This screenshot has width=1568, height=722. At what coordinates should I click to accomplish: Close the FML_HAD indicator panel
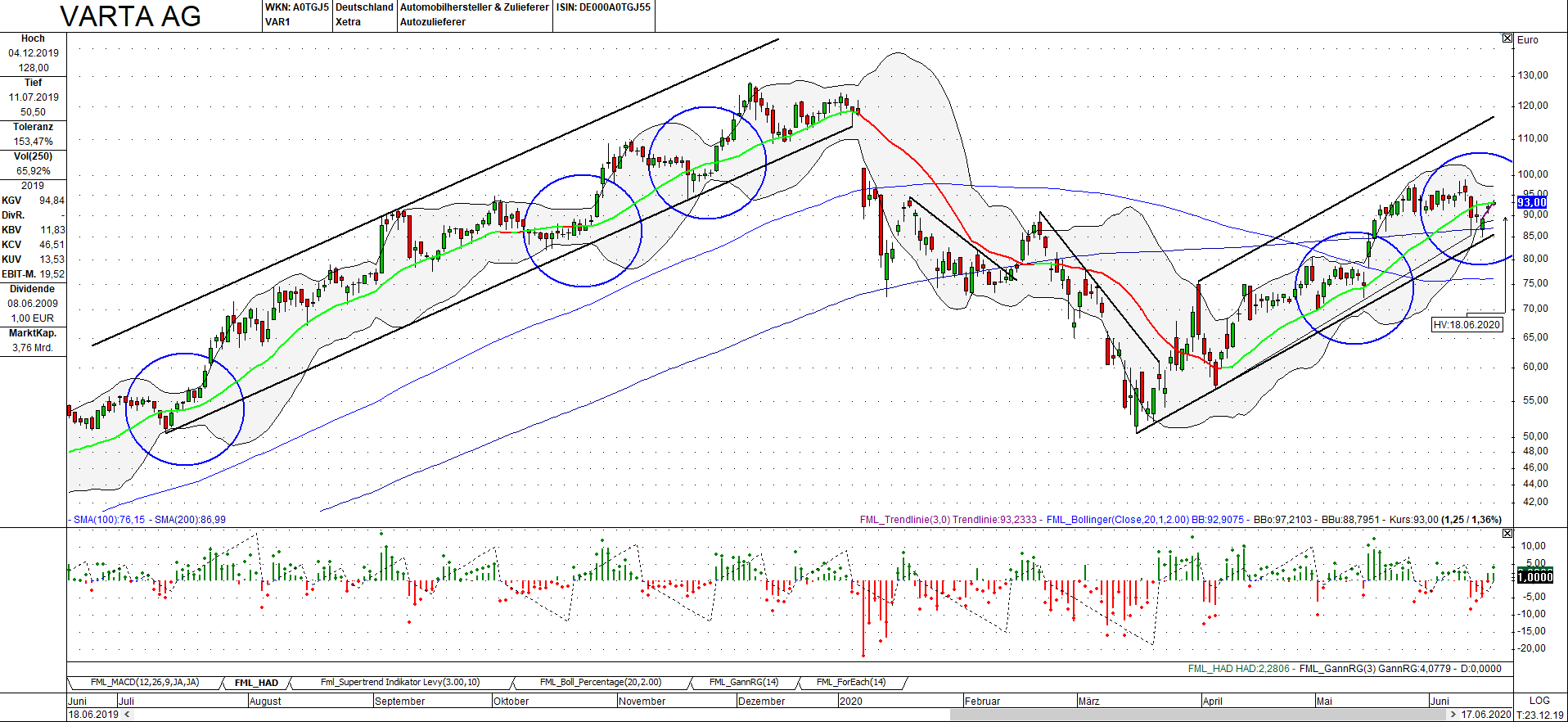(x=1507, y=534)
